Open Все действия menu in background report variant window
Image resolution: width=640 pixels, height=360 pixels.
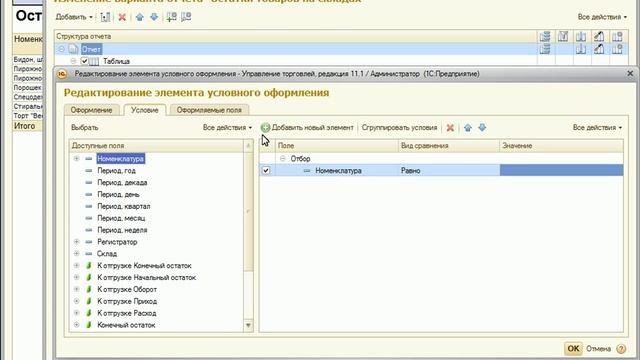(602, 17)
